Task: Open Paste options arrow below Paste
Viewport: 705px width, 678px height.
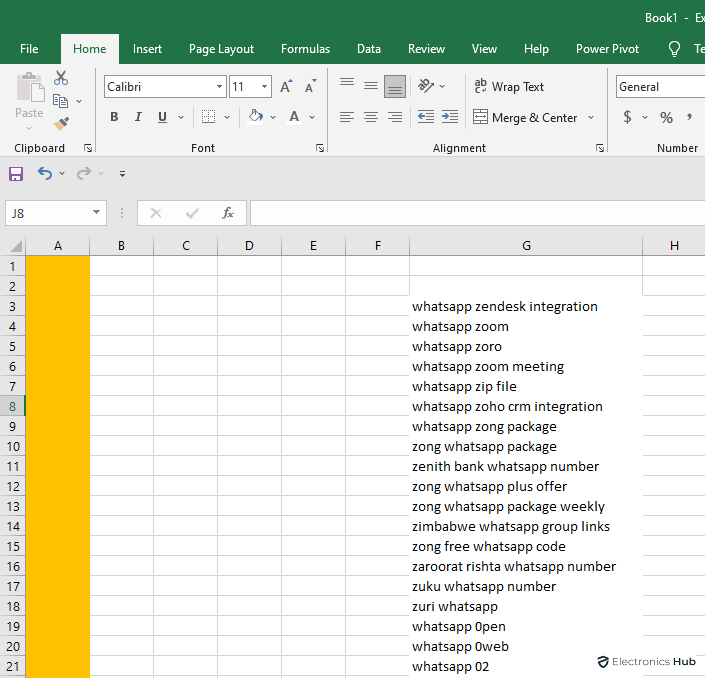Action: (x=29, y=128)
